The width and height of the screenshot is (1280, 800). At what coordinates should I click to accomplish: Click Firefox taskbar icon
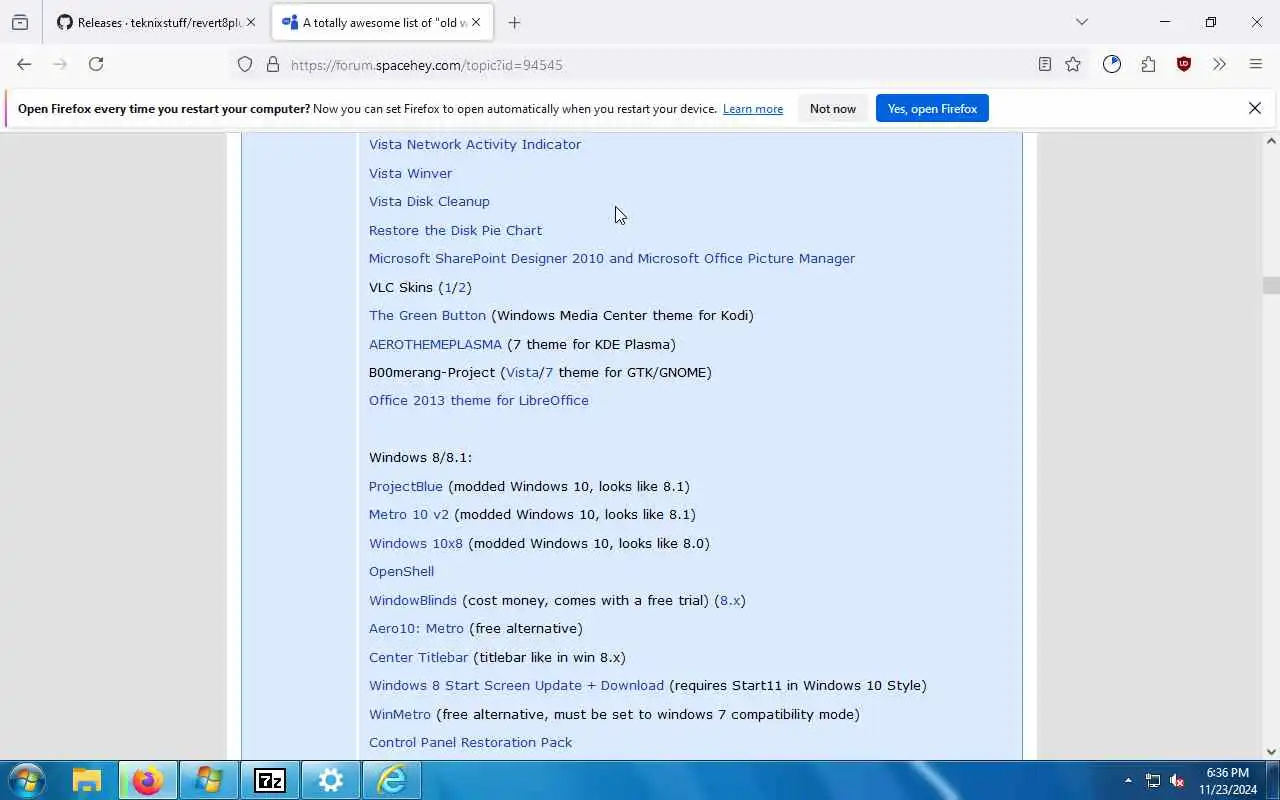pos(148,780)
